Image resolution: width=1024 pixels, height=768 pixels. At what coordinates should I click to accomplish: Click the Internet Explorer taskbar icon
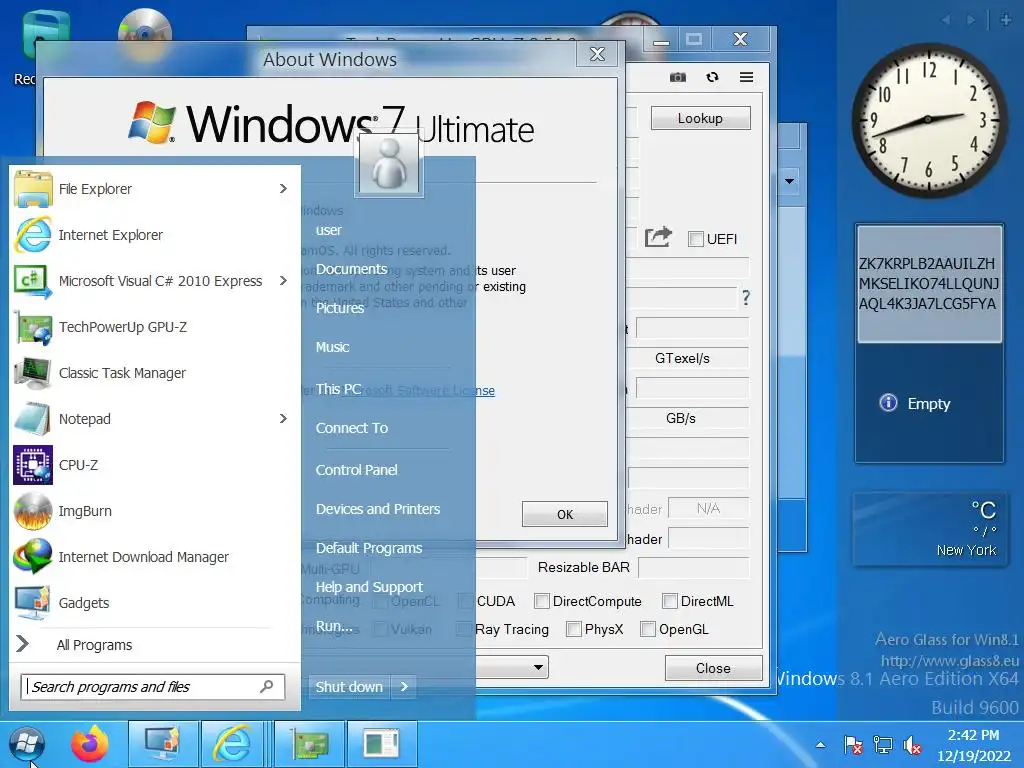[233, 744]
